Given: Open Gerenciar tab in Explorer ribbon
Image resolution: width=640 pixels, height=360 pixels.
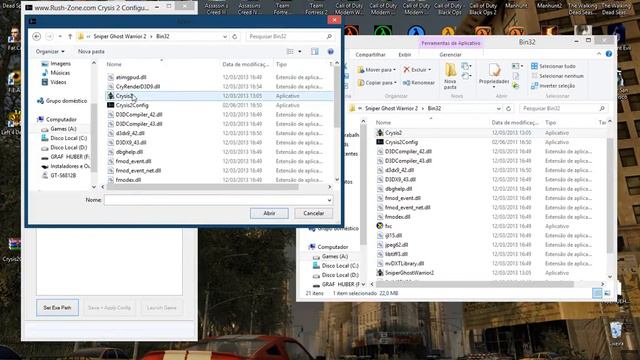Looking at the screenshot, I should coord(450,55).
